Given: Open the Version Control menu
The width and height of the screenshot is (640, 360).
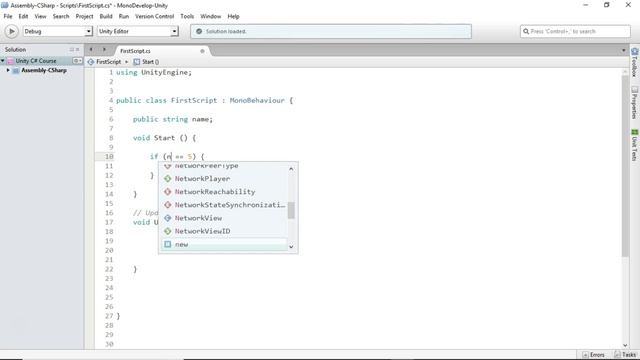Looking at the screenshot, I should point(154,16).
